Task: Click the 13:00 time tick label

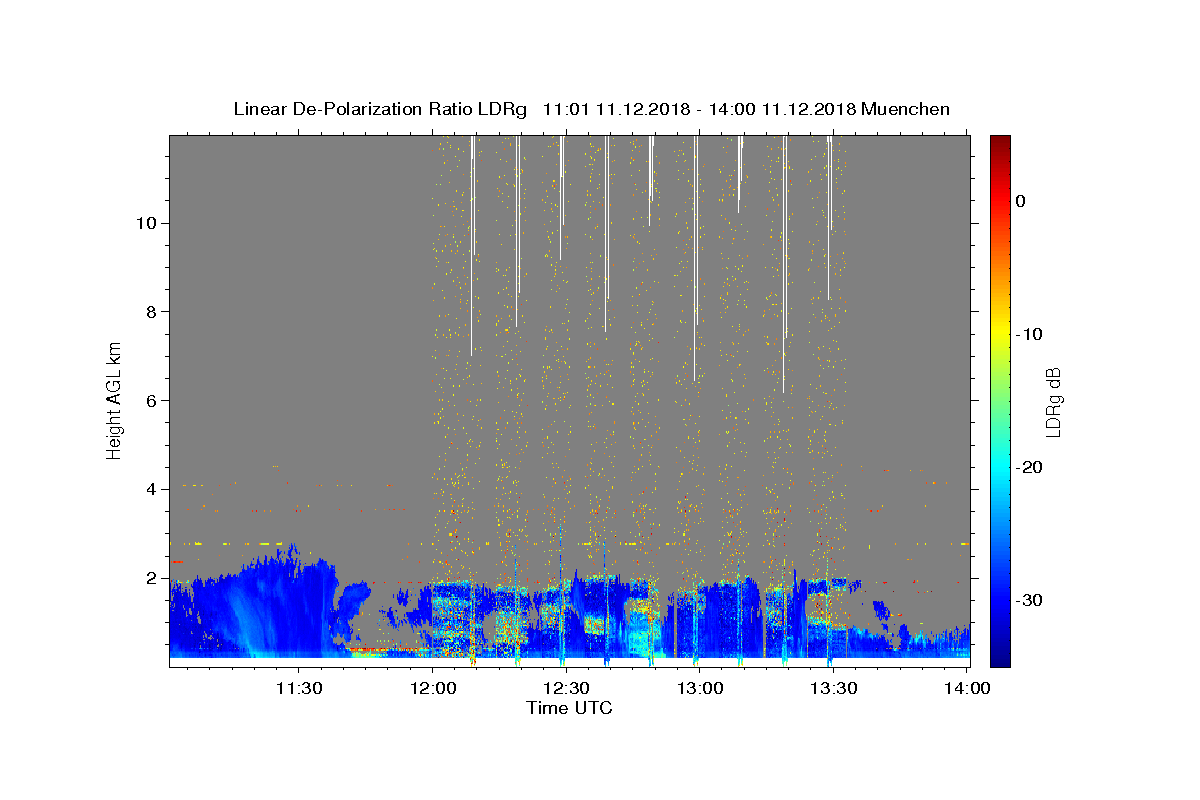Action: (x=699, y=688)
